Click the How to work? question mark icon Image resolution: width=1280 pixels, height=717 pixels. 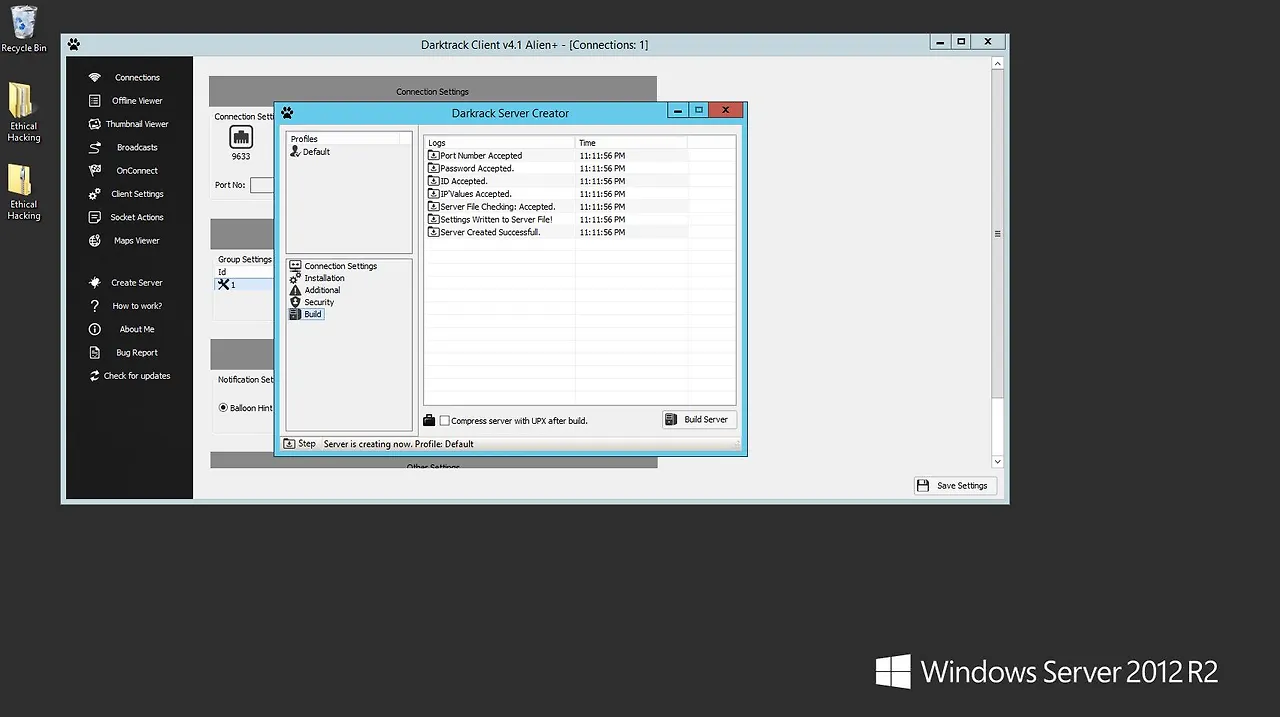click(x=95, y=306)
